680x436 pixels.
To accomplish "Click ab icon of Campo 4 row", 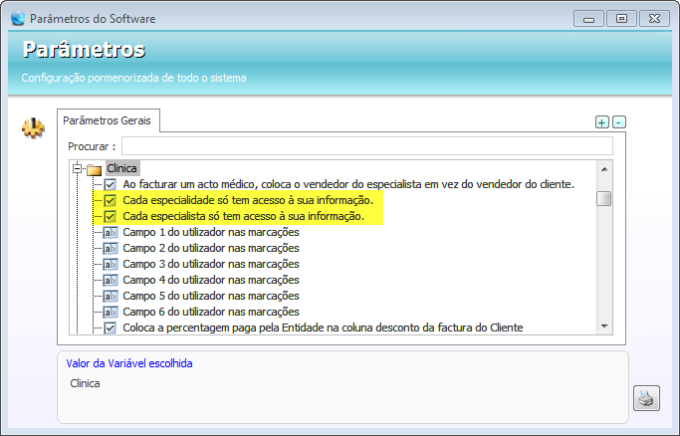I will click(110, 280).
